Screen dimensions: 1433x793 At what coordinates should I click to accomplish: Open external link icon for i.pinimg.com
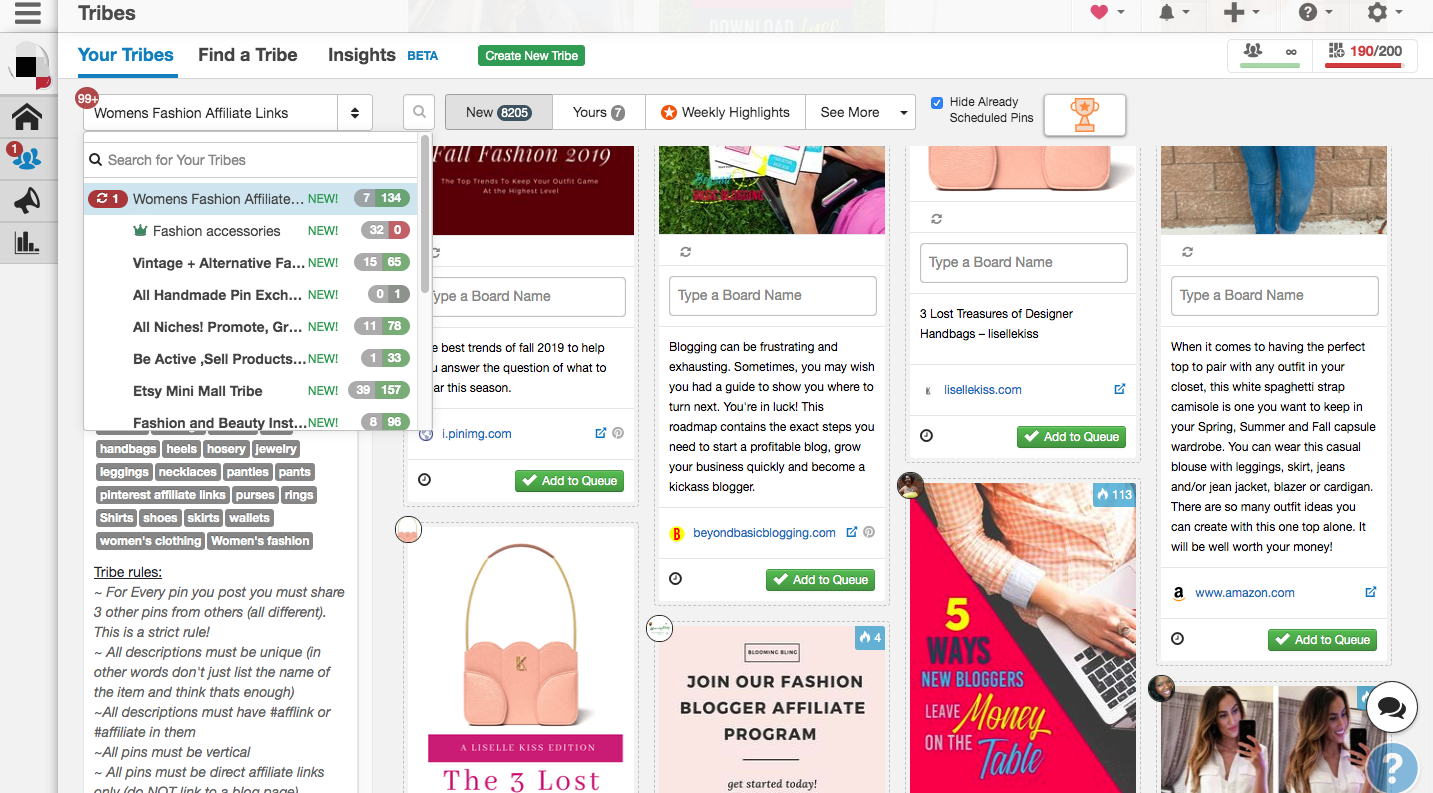coord(601,433)
